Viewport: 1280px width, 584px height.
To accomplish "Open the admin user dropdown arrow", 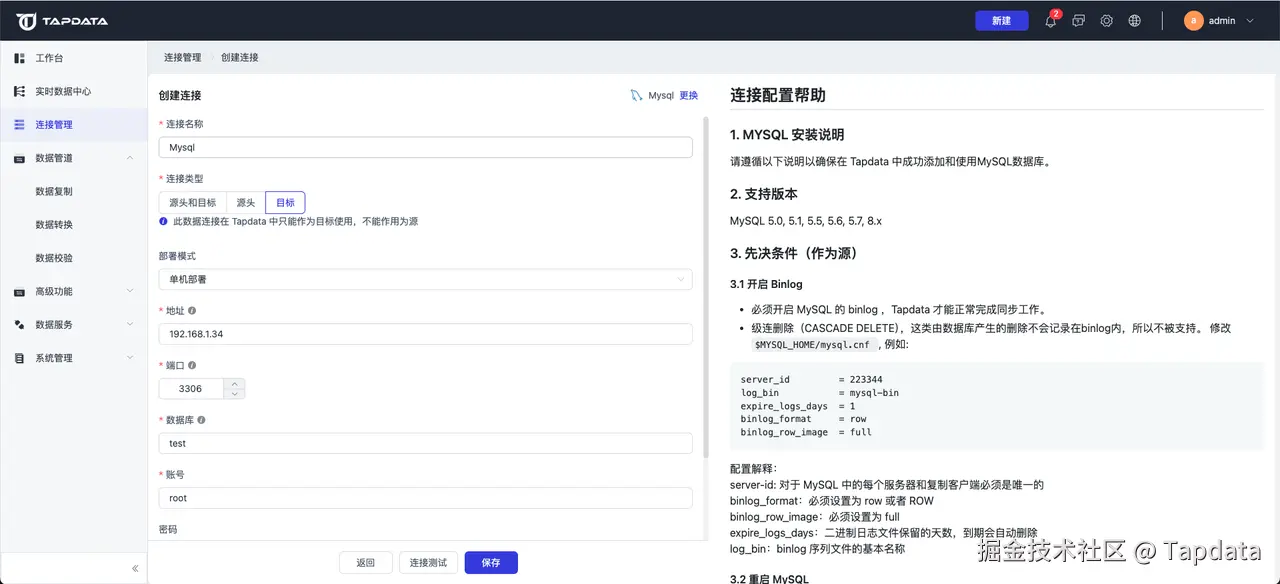I will click(1250, 20).
